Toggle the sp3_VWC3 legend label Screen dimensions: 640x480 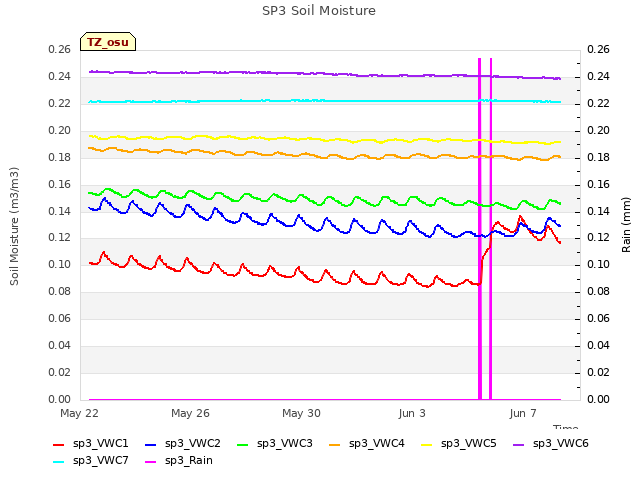pyautogui.click(x=285, y=444)
